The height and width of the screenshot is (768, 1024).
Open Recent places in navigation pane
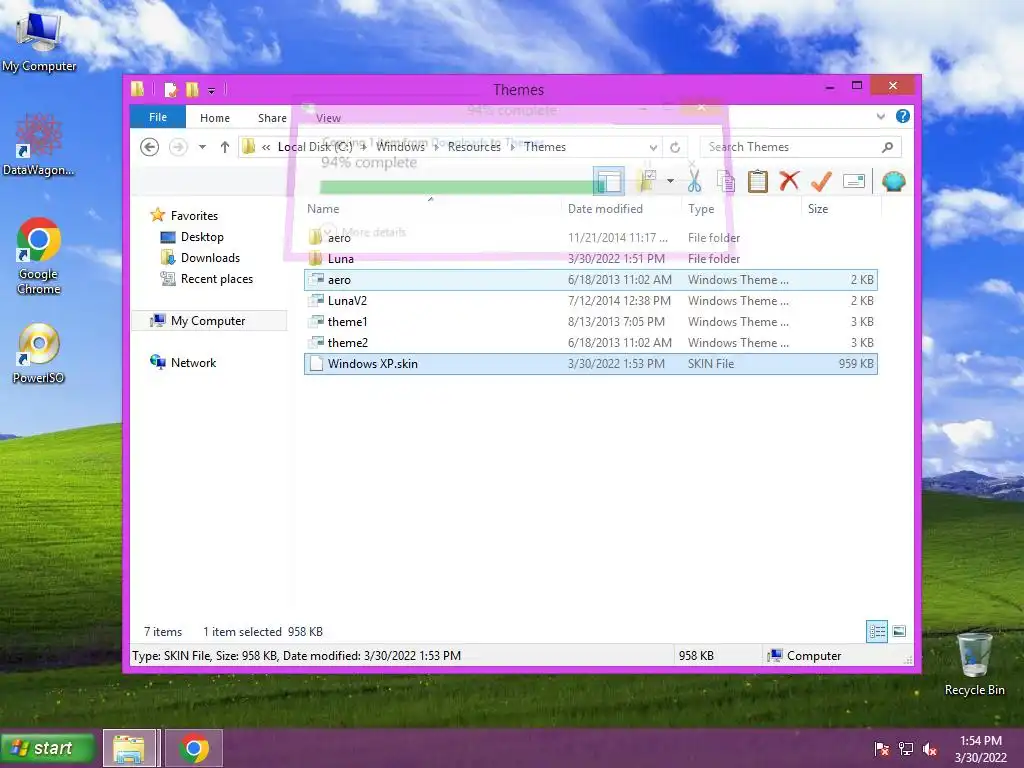pyautogui.click(x=216, y=279)
